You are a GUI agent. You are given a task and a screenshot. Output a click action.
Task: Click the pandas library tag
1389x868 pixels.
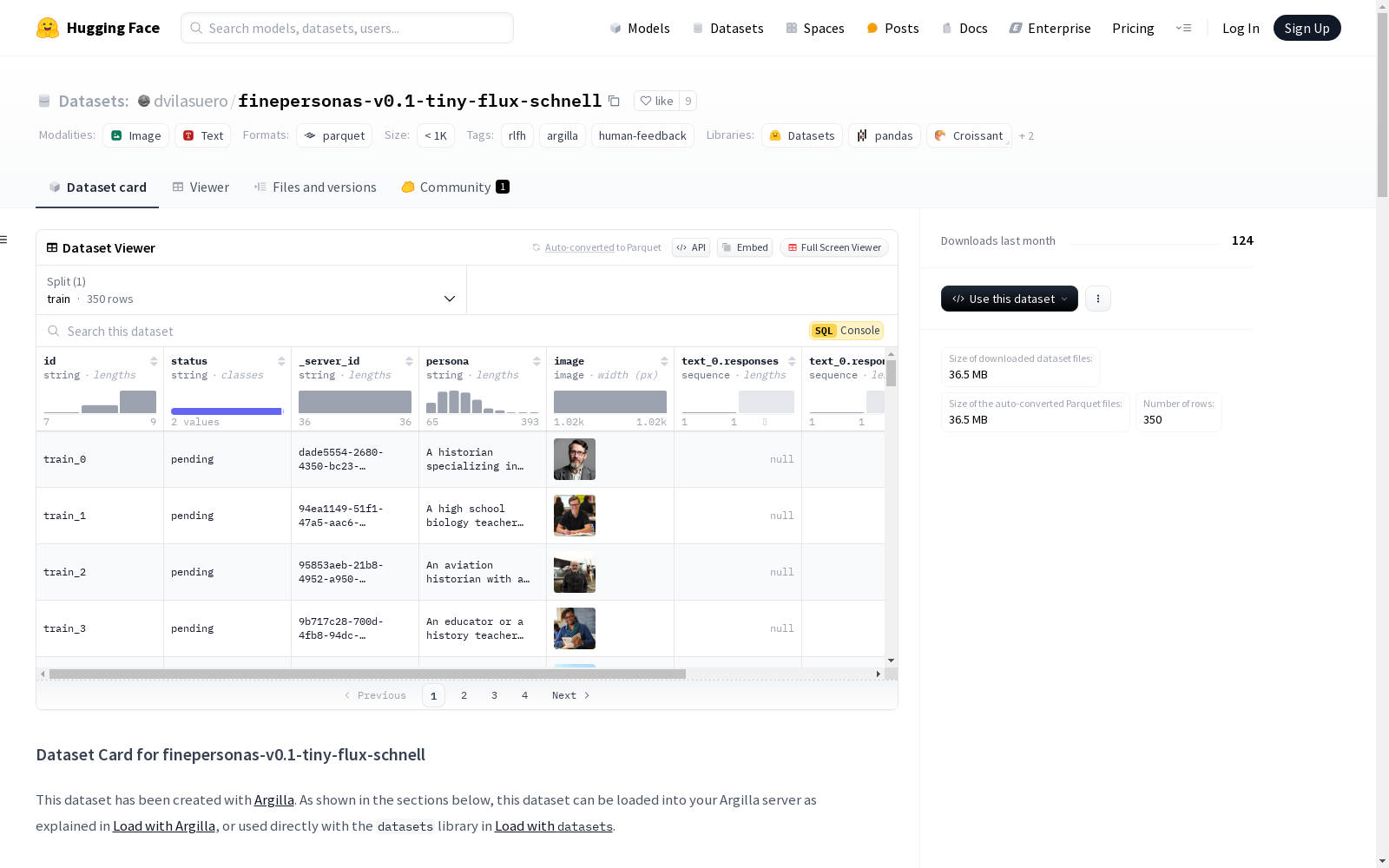pos(885,135)
